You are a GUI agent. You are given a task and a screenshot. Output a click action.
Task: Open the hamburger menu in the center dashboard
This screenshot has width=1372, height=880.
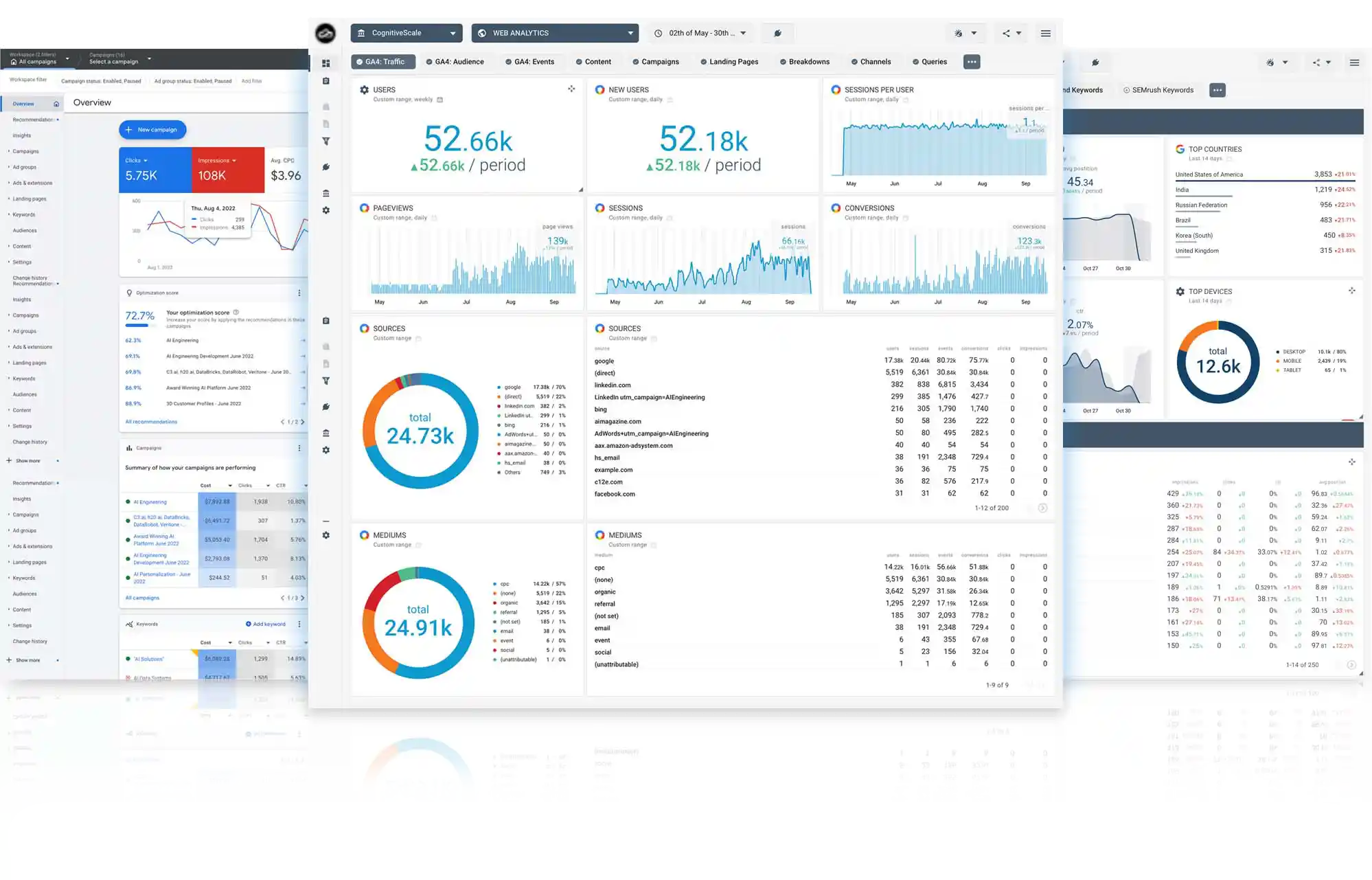[1046, 33]
